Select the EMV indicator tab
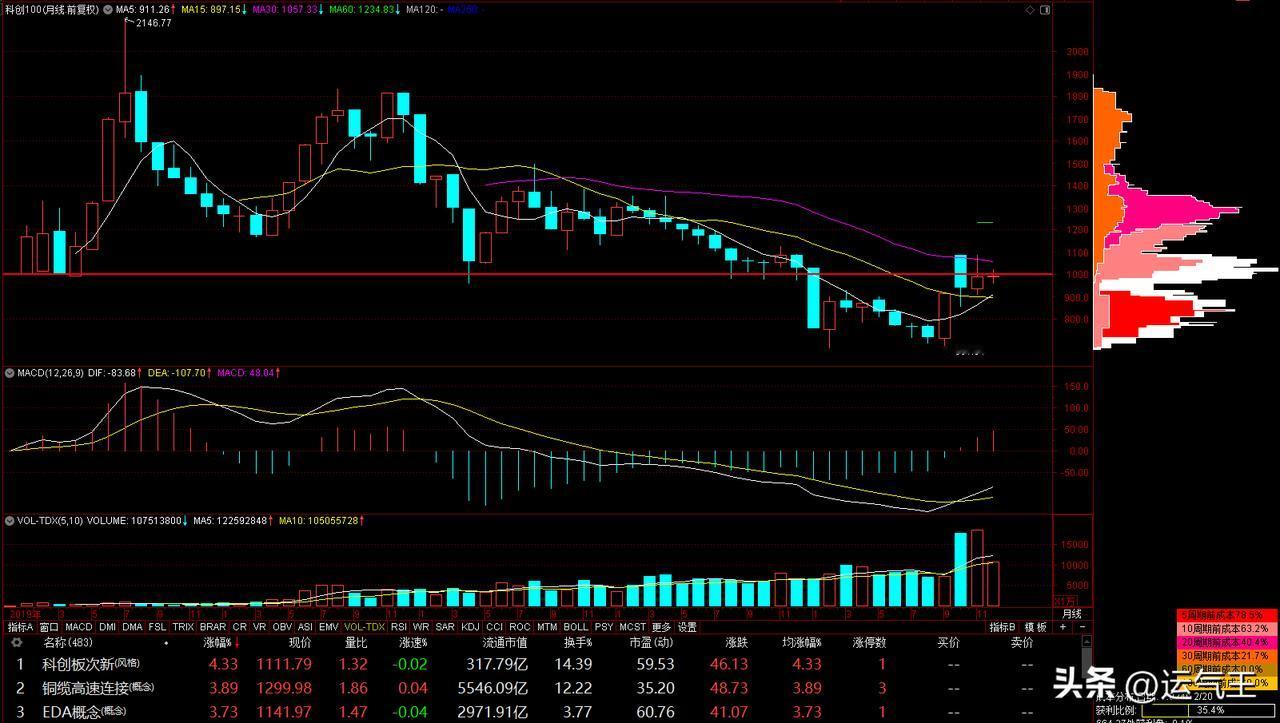This screenshot has width=1280, height=723. (x=328, y=627)
